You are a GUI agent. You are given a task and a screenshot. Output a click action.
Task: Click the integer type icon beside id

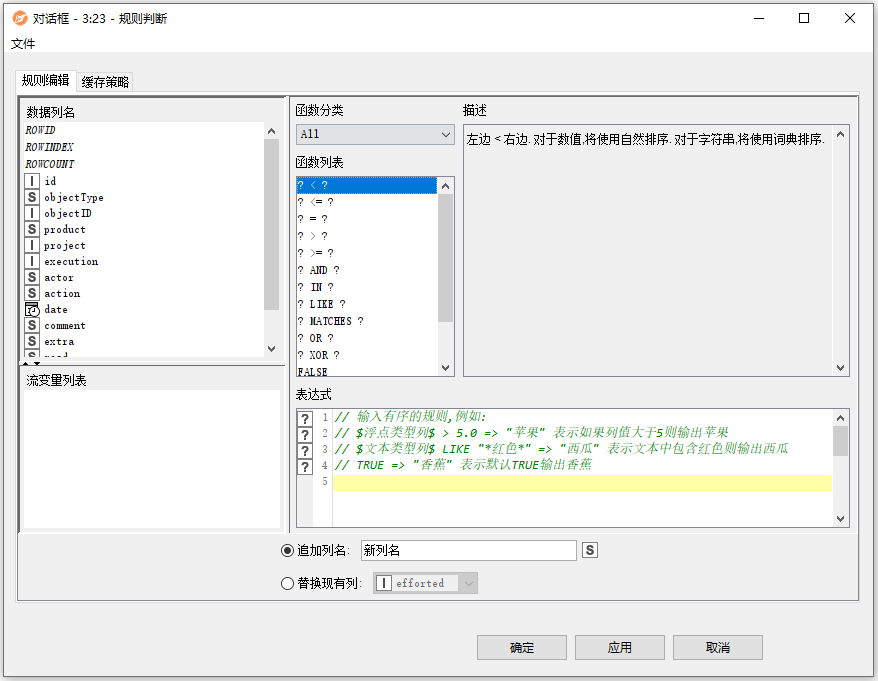[x=33, y=181]
